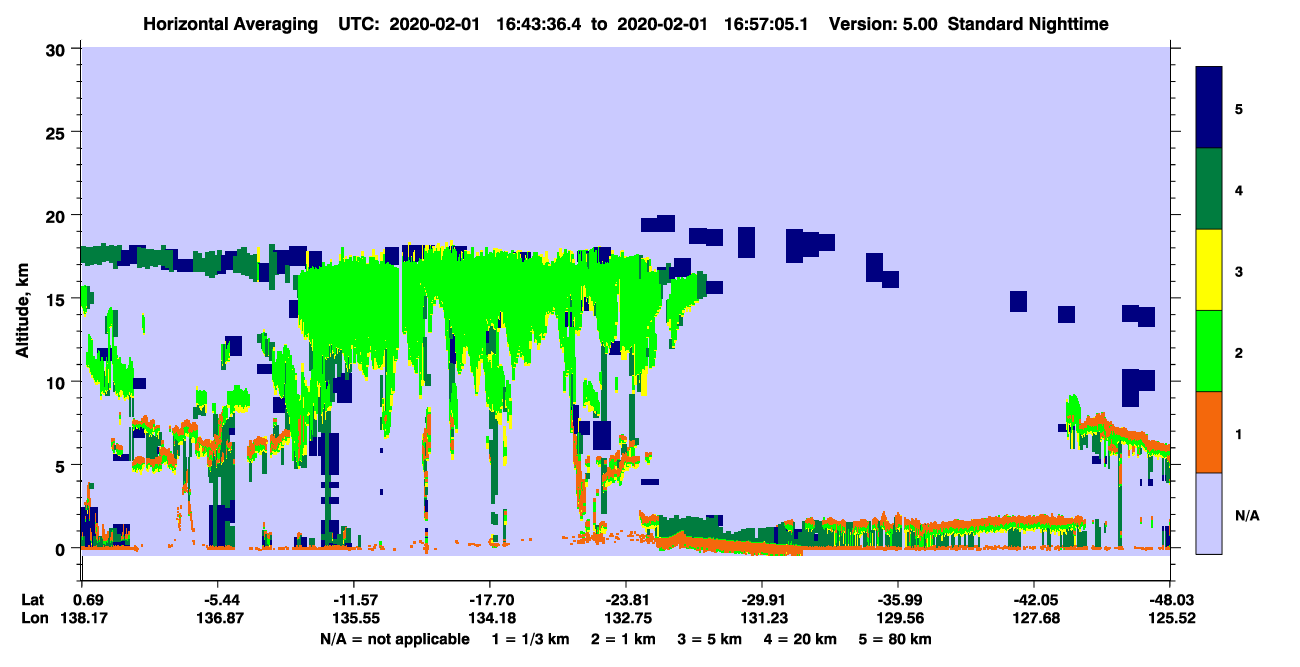Click the bright green level 2 legend swatch
Viewport: 1300px width, 667px height.
1209,351
